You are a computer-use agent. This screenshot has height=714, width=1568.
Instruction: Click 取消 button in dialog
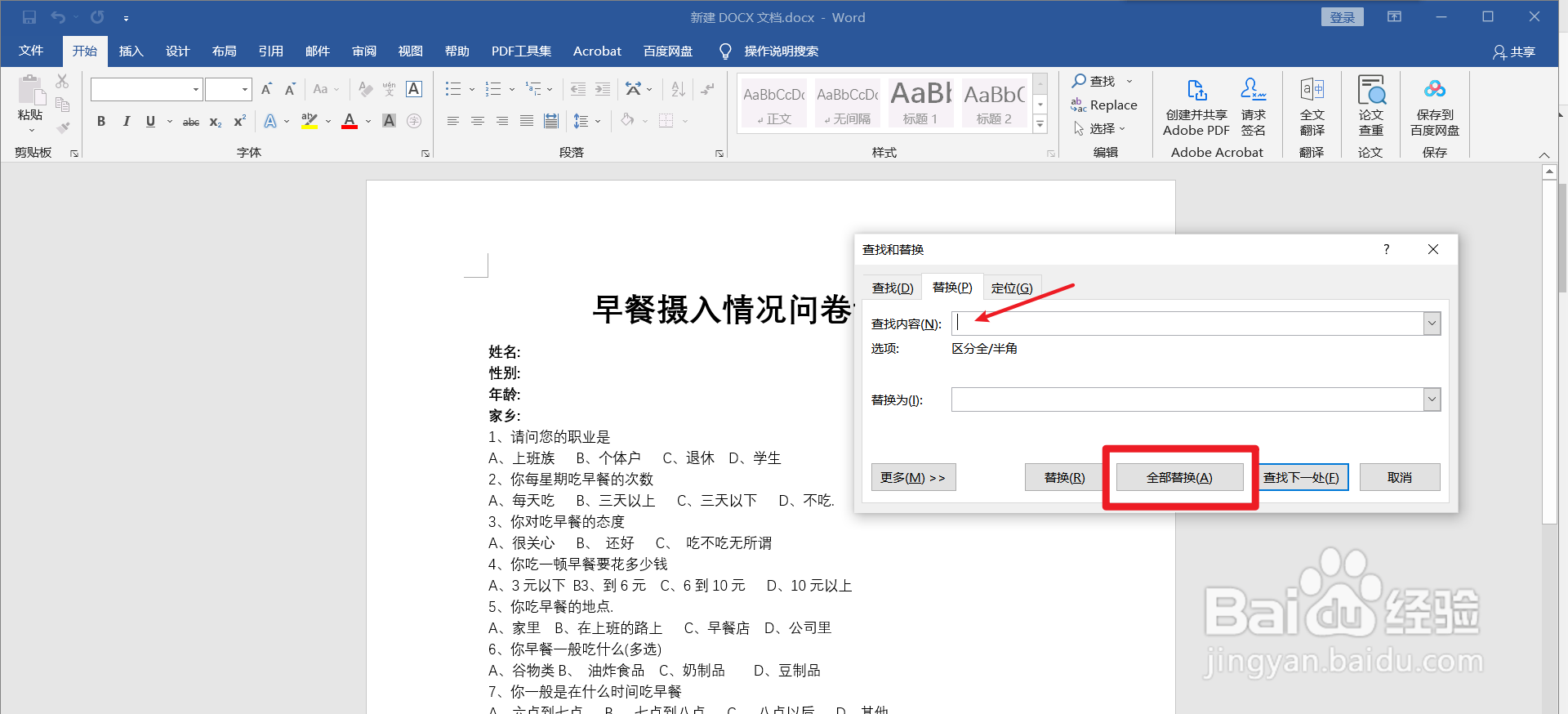[x=1400, y=477]
